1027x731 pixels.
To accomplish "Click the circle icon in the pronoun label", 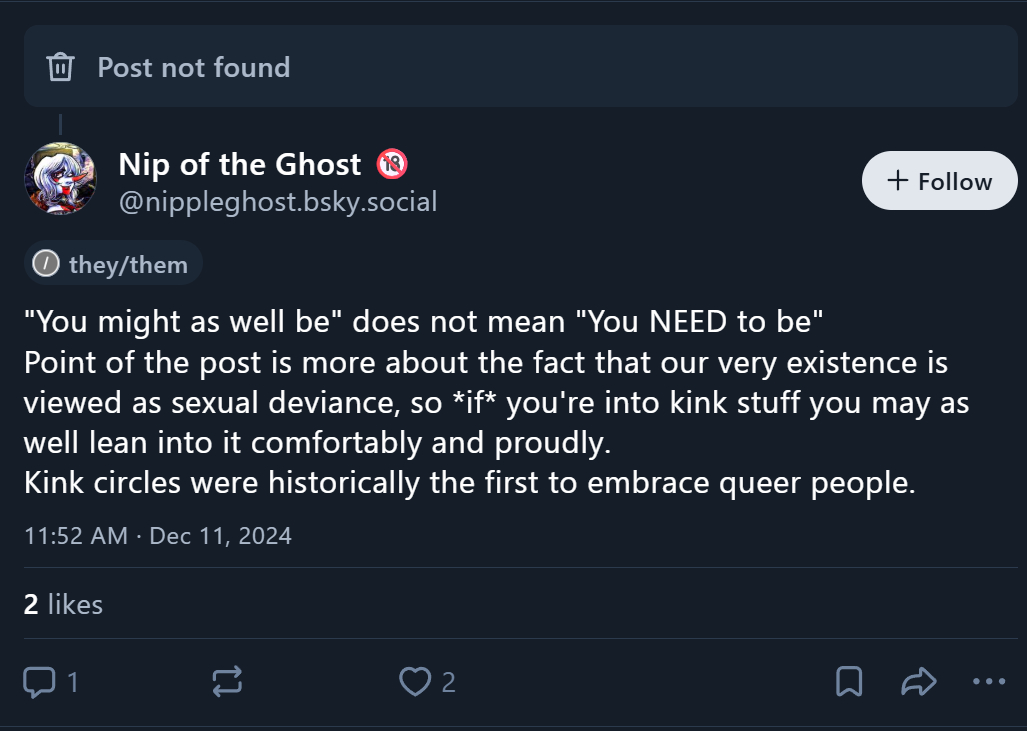I will pos(45,264).
